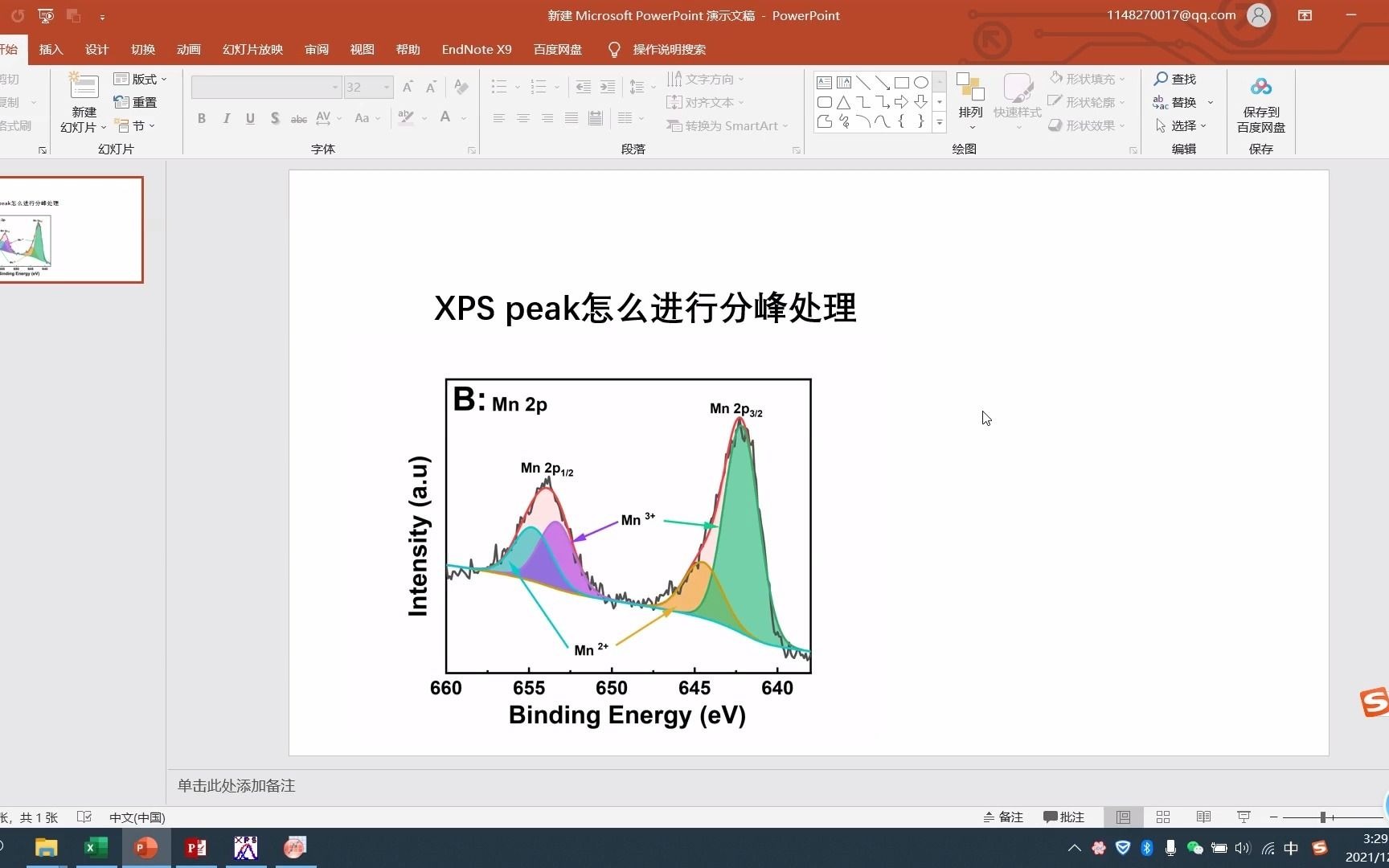Screen dimensions: 1389x868
Task: Open the EndNote X9 ribbon tab
Action: (x=476, y=49)
